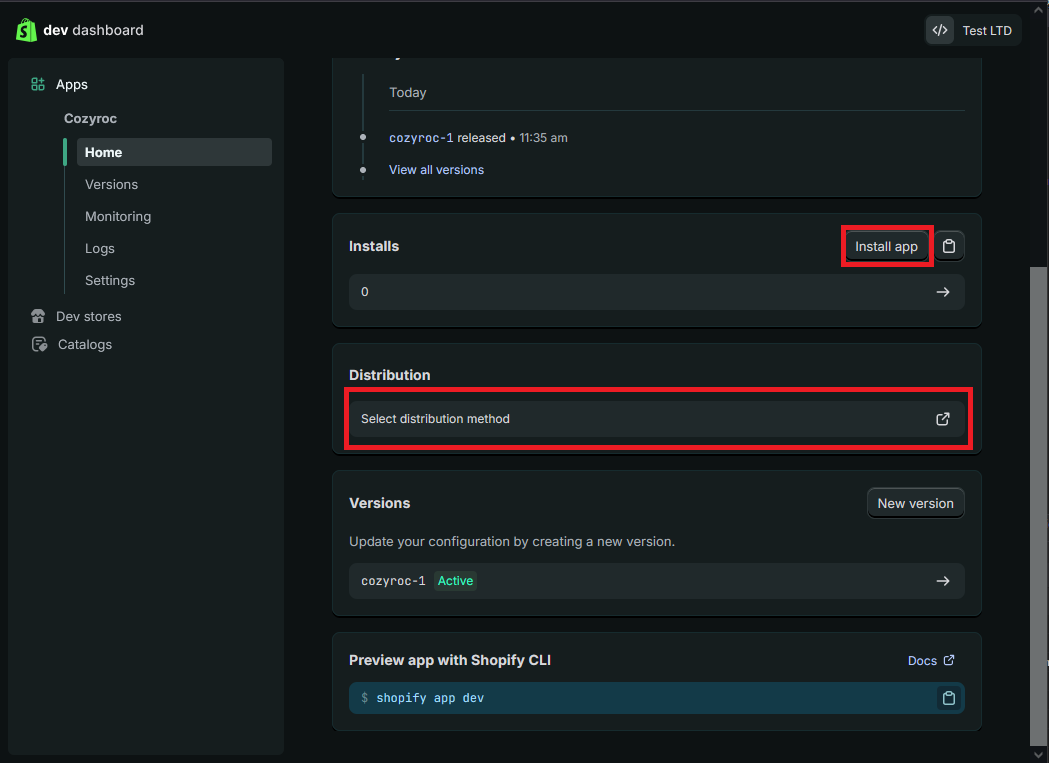The image size is (1049, 763).
Task: Open the cozyroc-1 Active version row
Action: [x=656, y=581]
